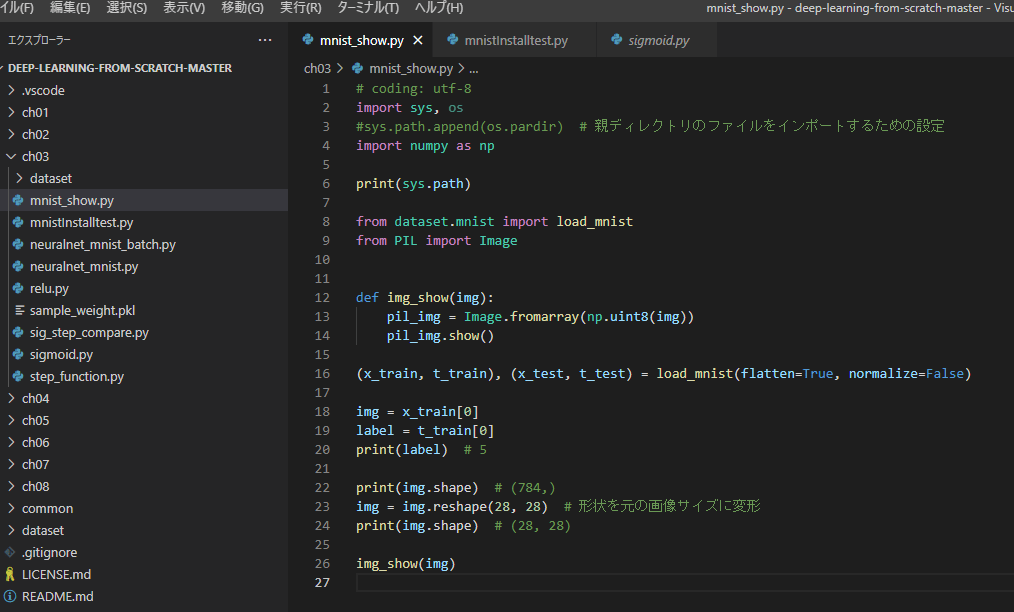1014x612 pixels.
Task: Expand the ch01 folder
Action: 11,112
